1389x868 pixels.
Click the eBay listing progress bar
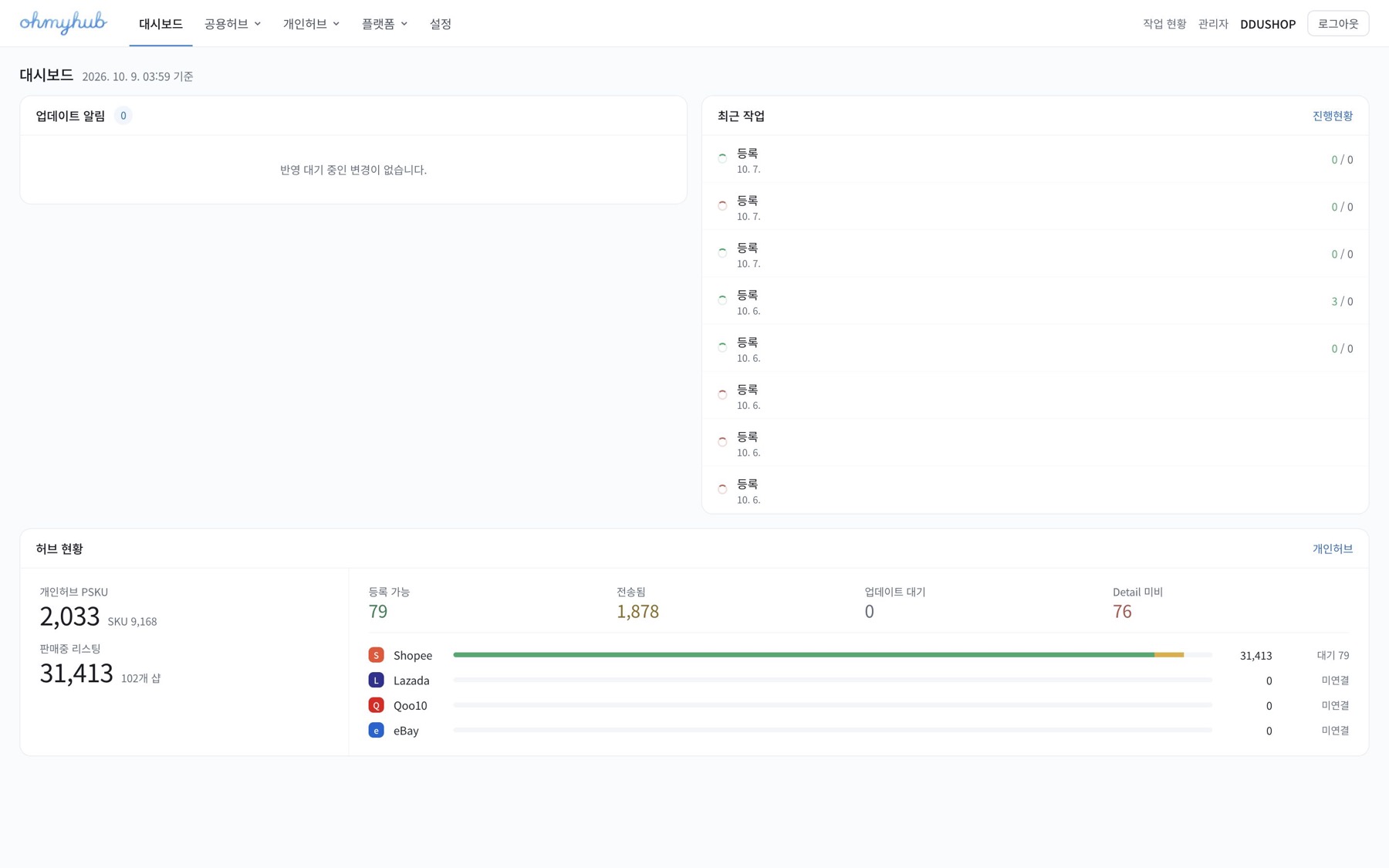pyautogui.click(x=833, y=731)
